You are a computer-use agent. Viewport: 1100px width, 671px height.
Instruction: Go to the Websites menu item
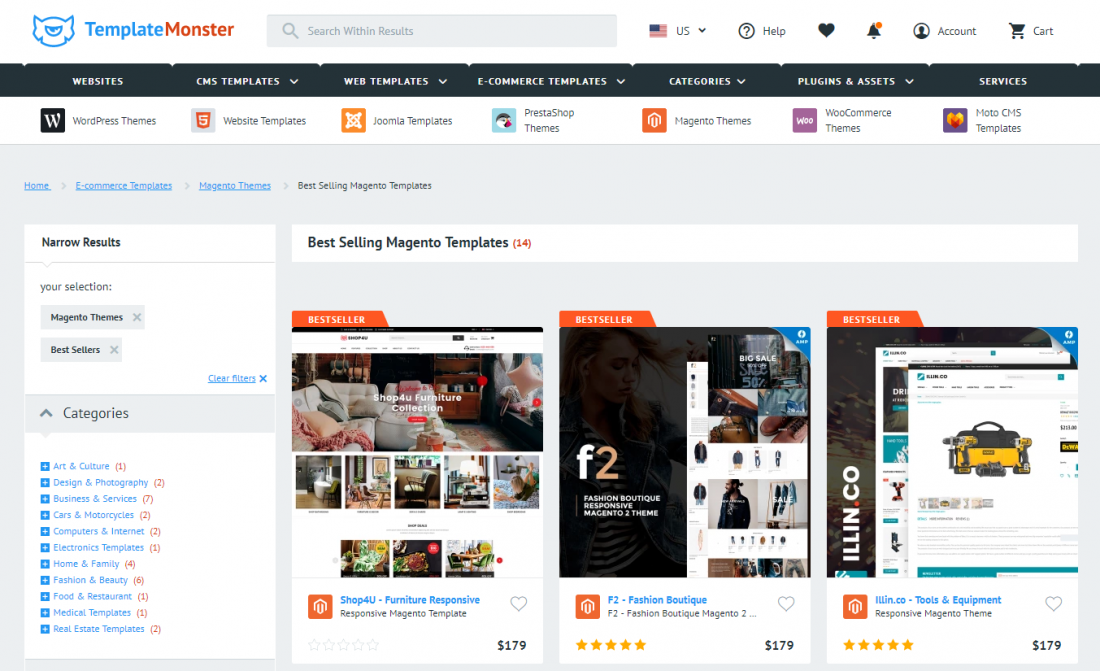coord(98,81)
